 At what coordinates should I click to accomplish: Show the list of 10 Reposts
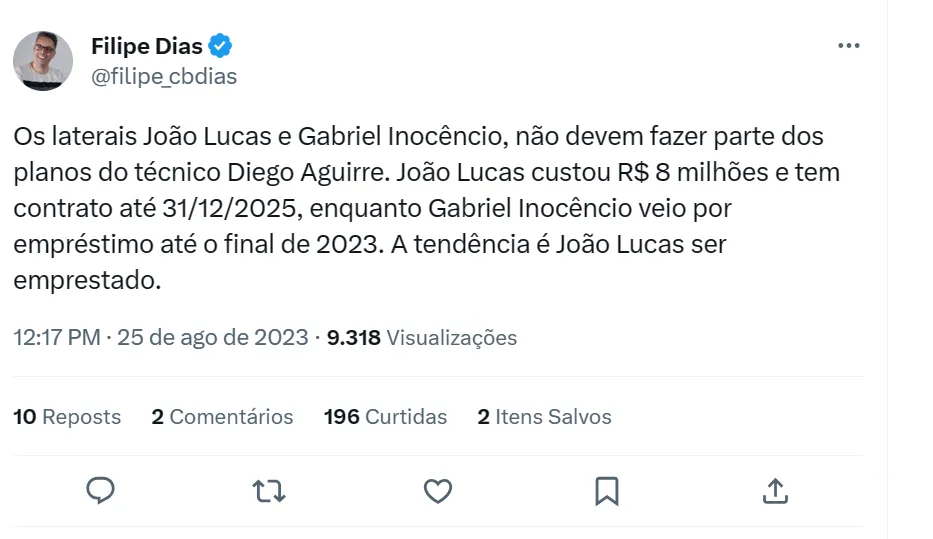(x=67, y=417)
